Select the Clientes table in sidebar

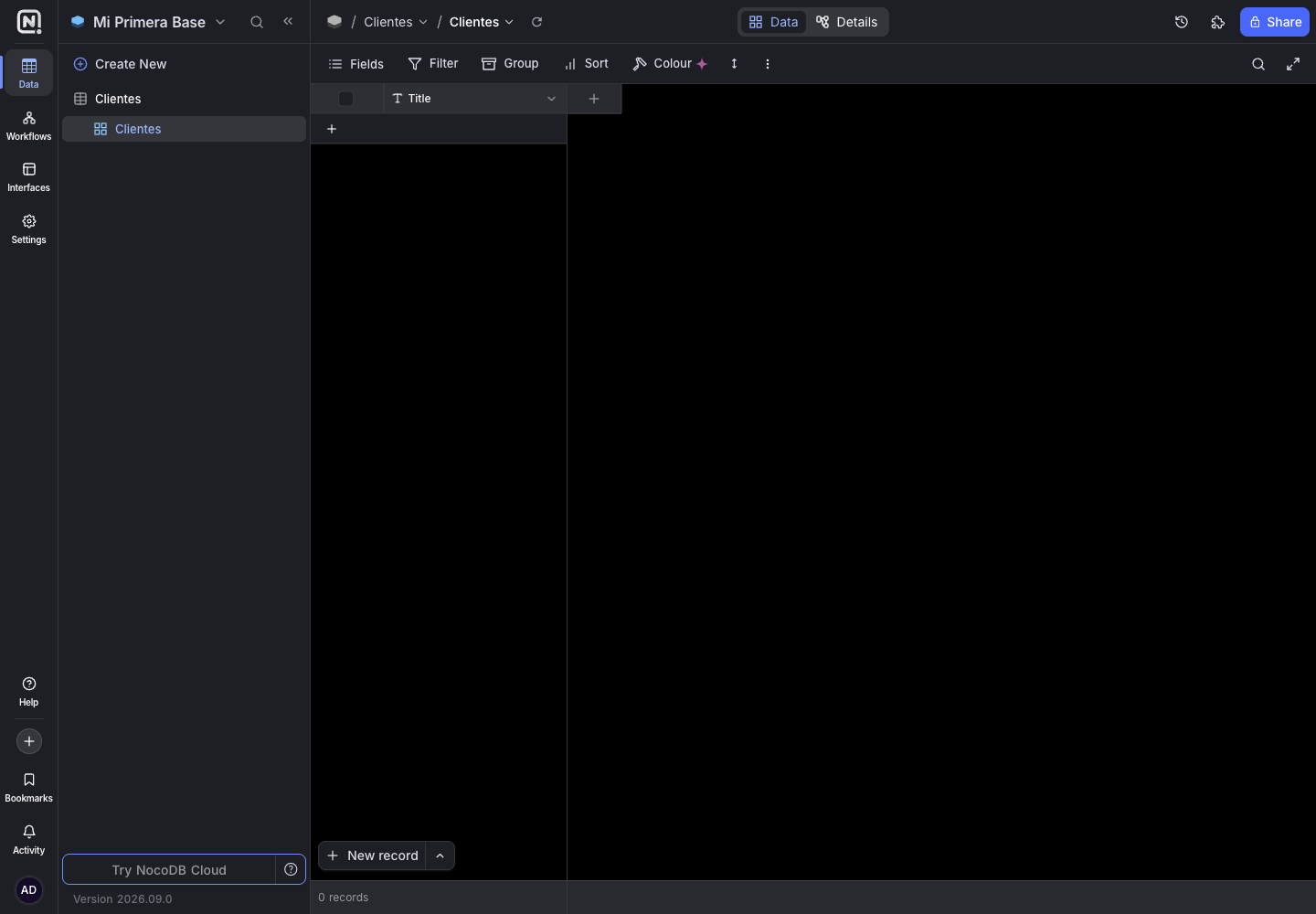pos(184,99)
